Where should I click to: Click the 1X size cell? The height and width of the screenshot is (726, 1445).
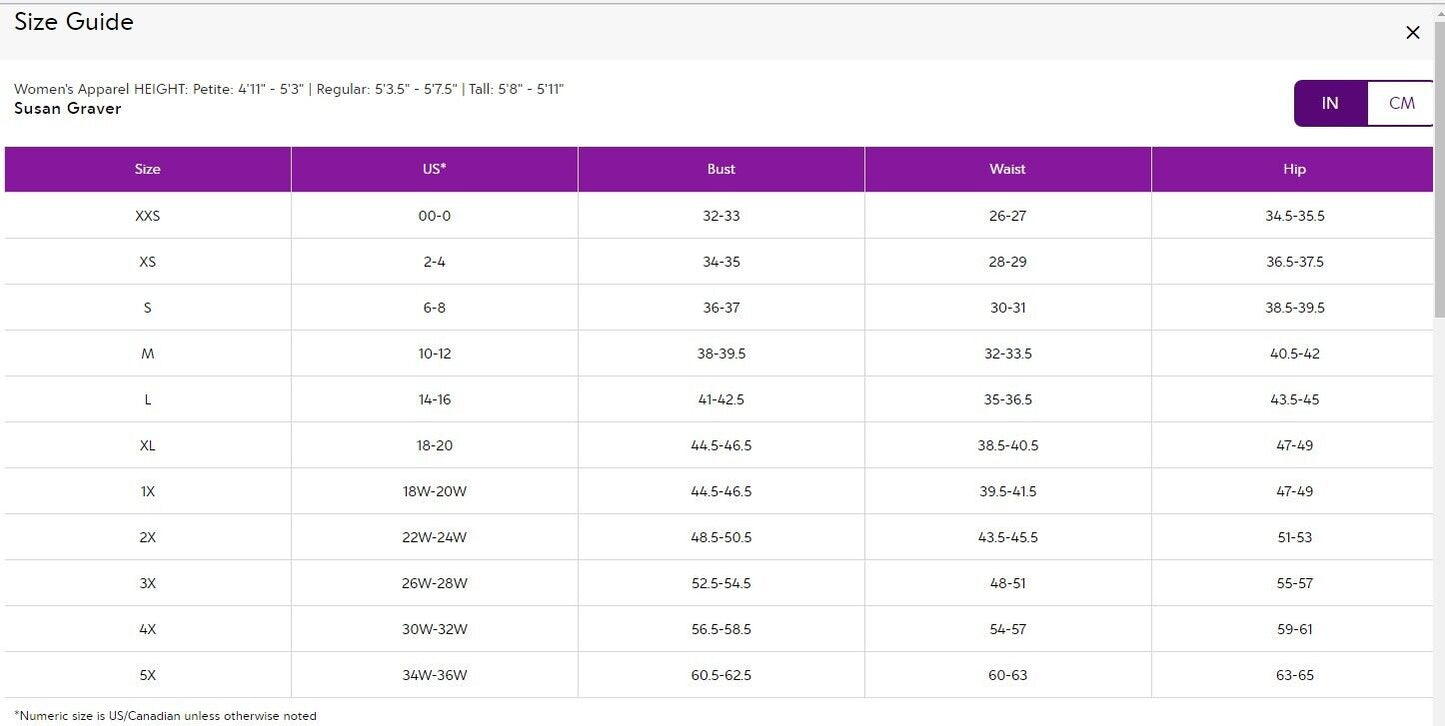[148, 491]
